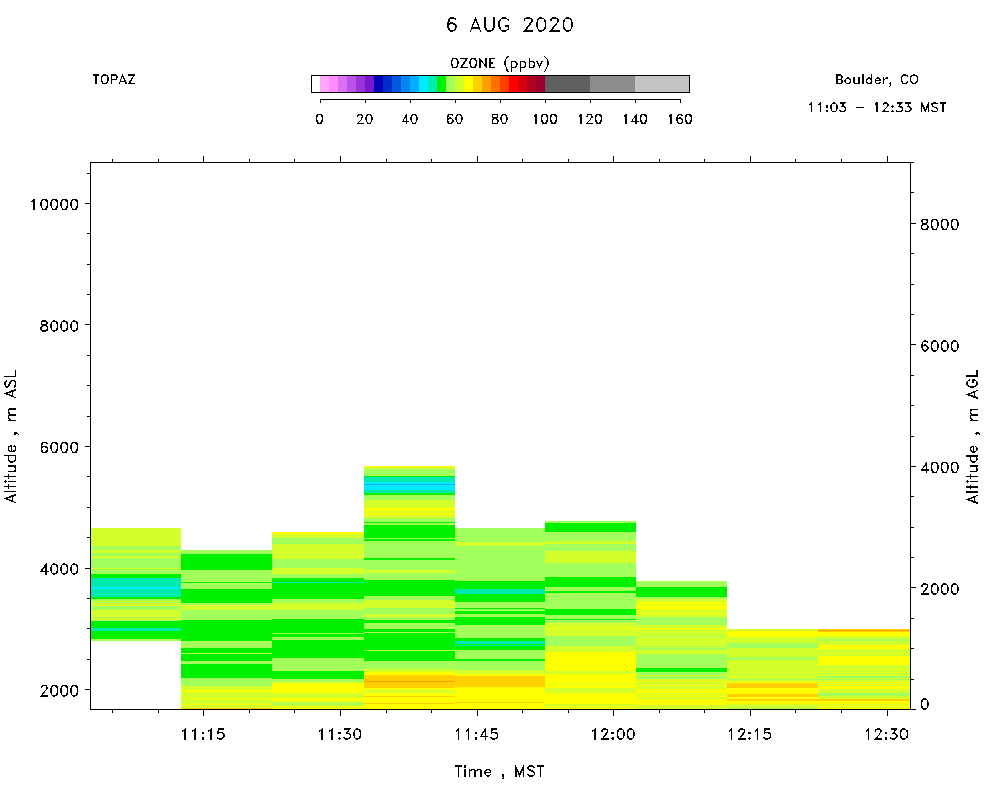1000x800 pixels.
Task: Click the time axis label '12:00'
Action: [x=613, y=734]
